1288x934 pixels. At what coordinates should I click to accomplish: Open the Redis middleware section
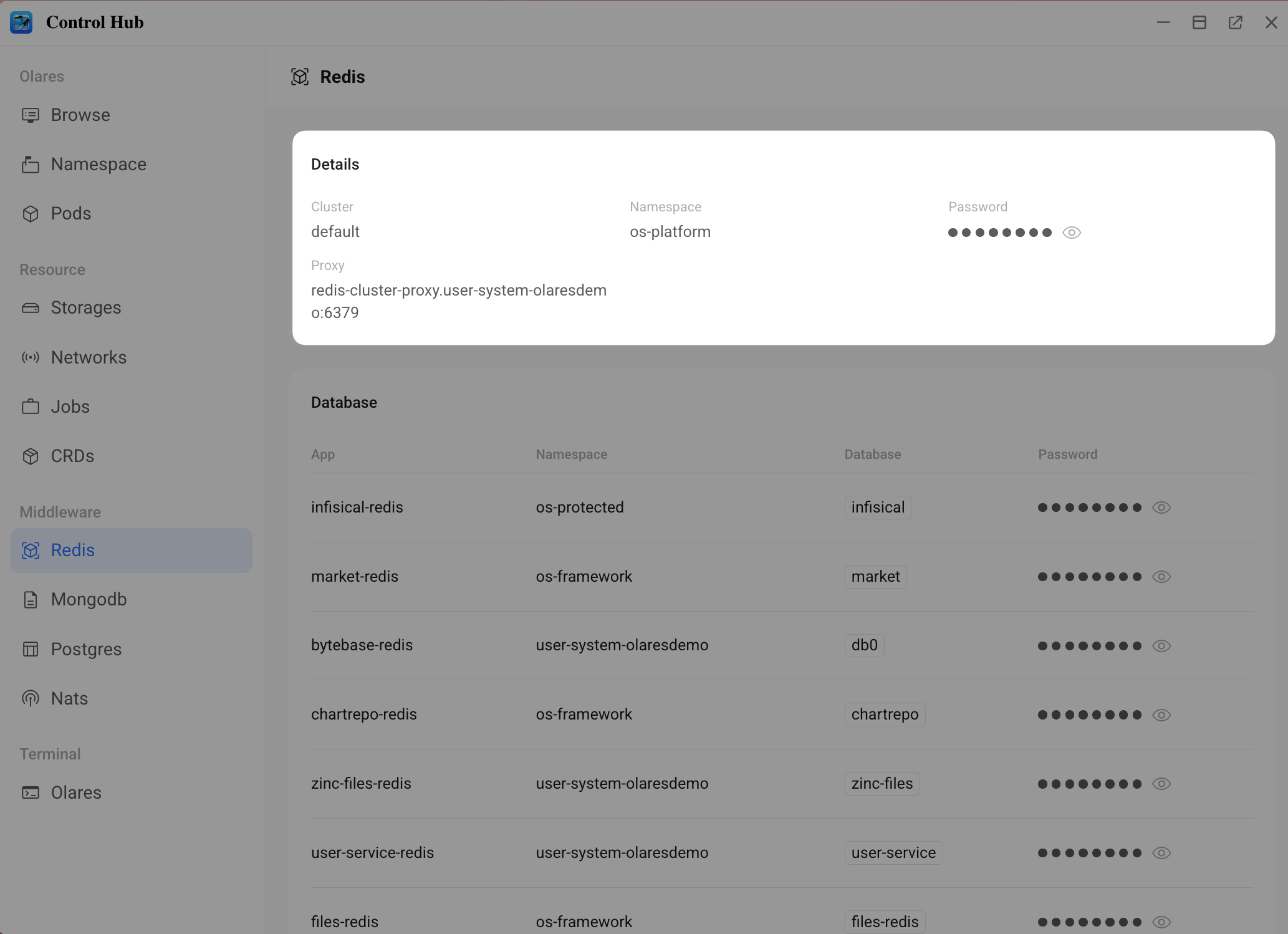pos(72,550)
